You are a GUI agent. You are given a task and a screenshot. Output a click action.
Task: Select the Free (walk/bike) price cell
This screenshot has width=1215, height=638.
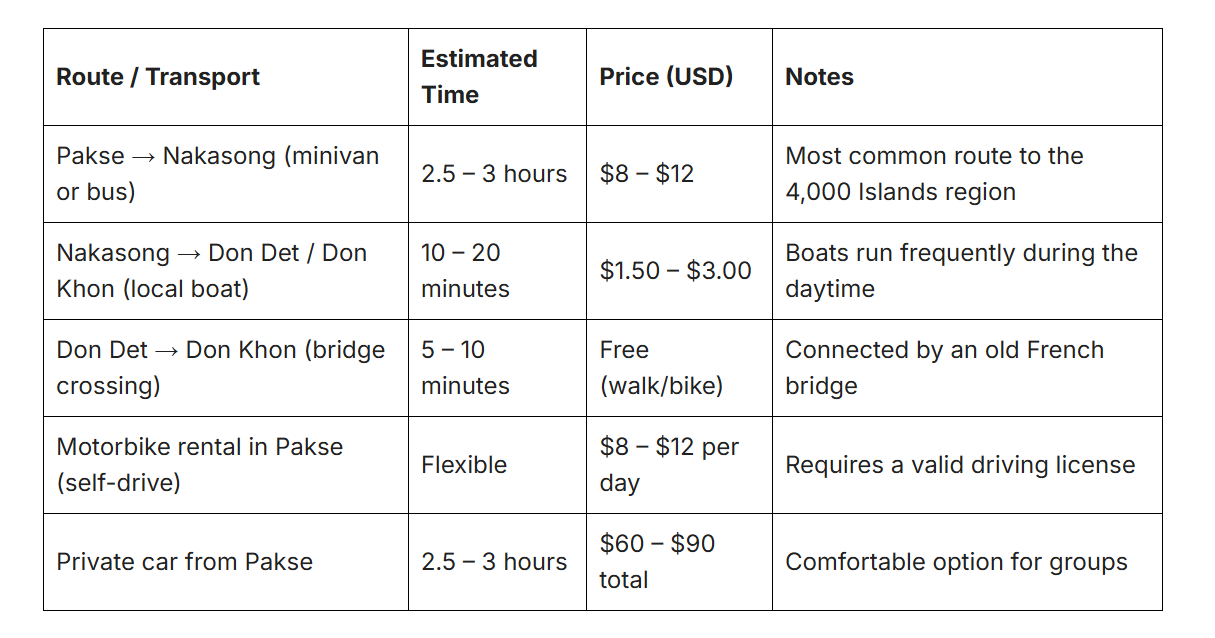(679, 368)
